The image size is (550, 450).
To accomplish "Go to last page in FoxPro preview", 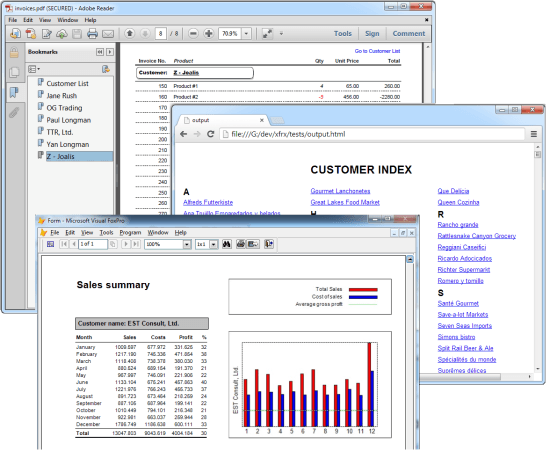I will 136,244.
